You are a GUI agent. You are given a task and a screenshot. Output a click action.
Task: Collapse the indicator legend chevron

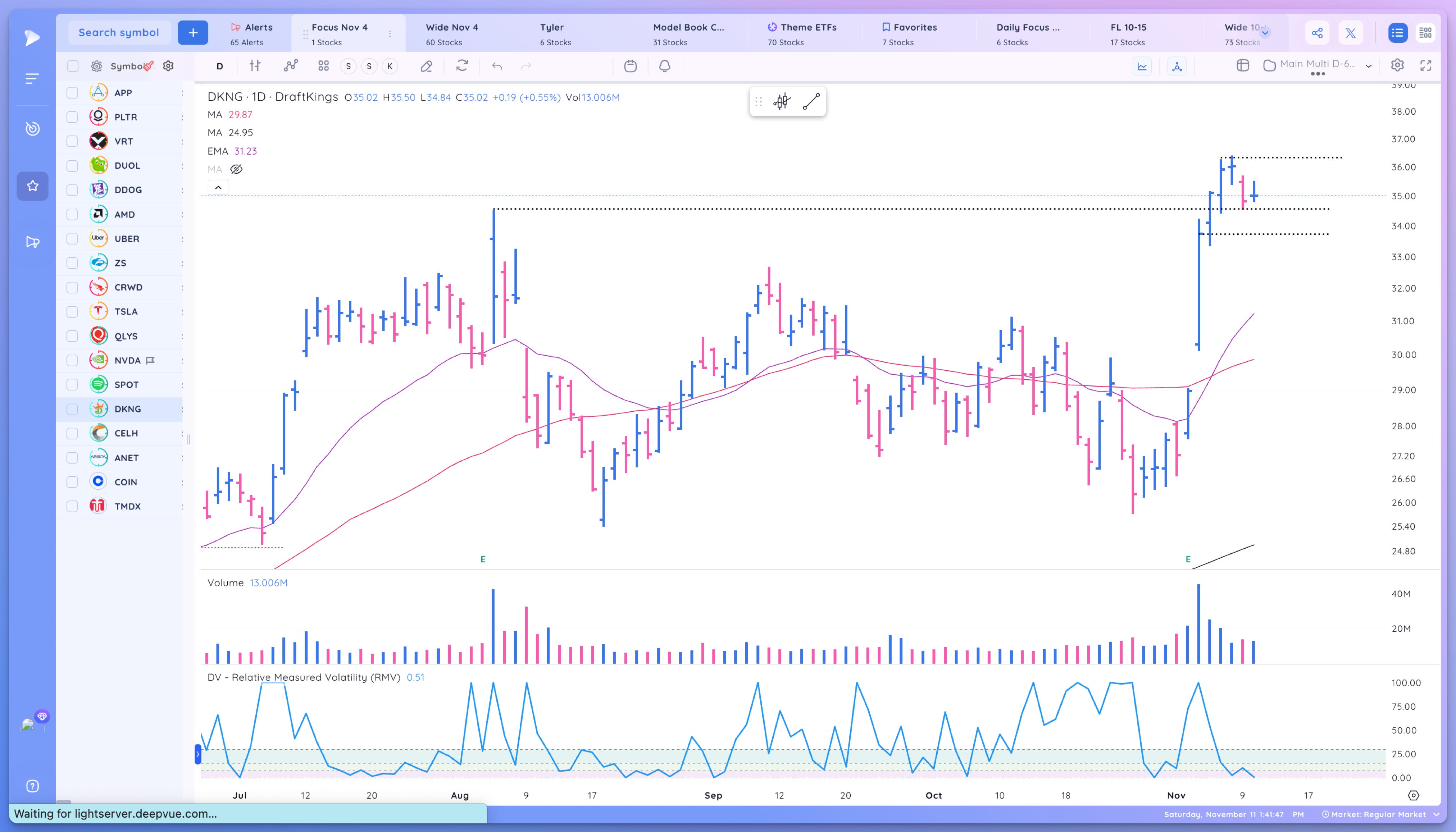[218, 187]
